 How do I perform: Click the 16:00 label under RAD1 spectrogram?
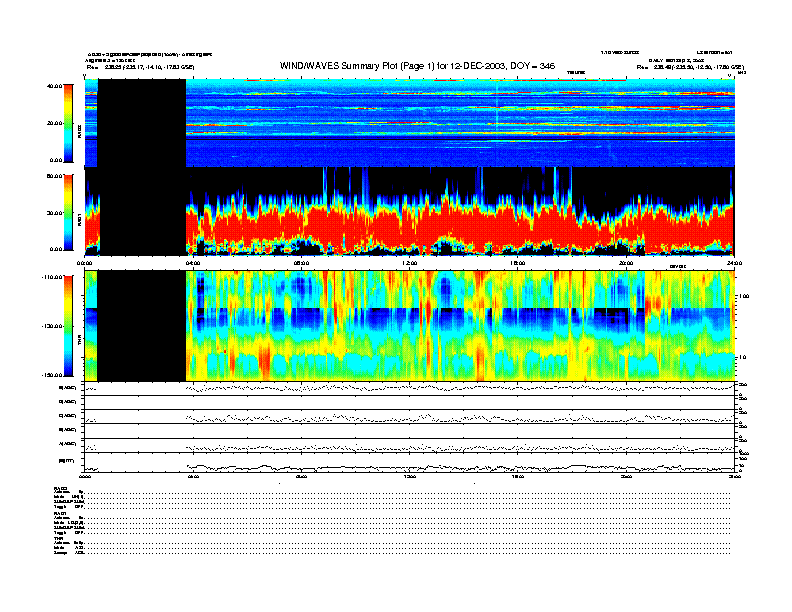coord(518,263)
